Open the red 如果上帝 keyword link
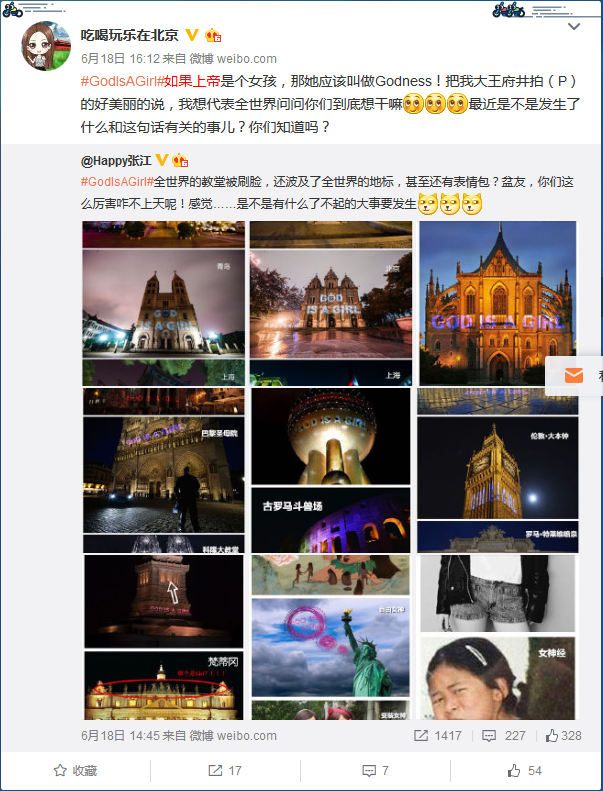 (x=192, y=81)
